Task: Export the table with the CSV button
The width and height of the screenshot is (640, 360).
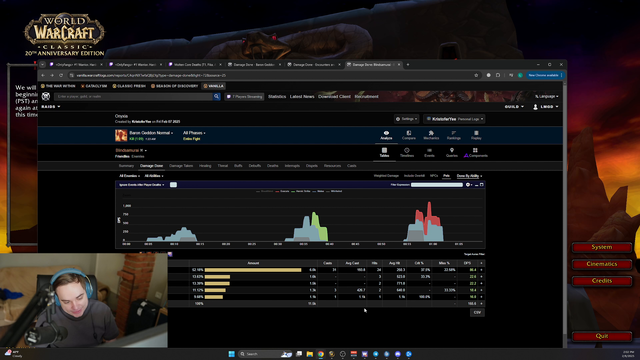Action: tap(477, 313)
